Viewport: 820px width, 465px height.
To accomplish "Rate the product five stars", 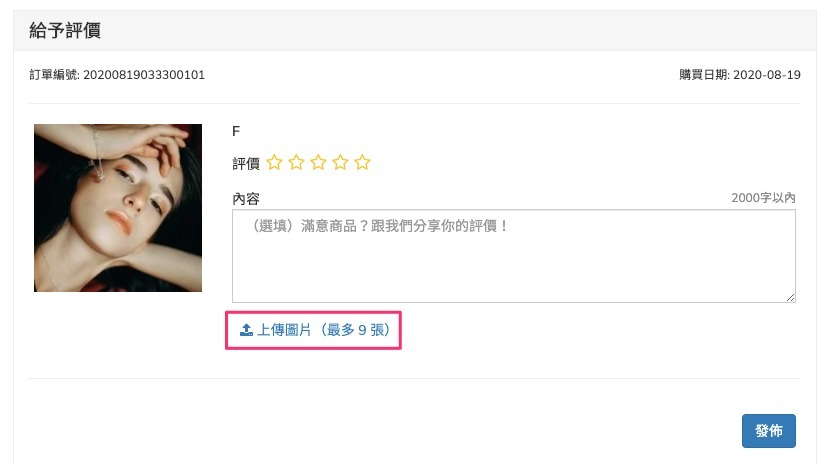I will coord(362,162).
